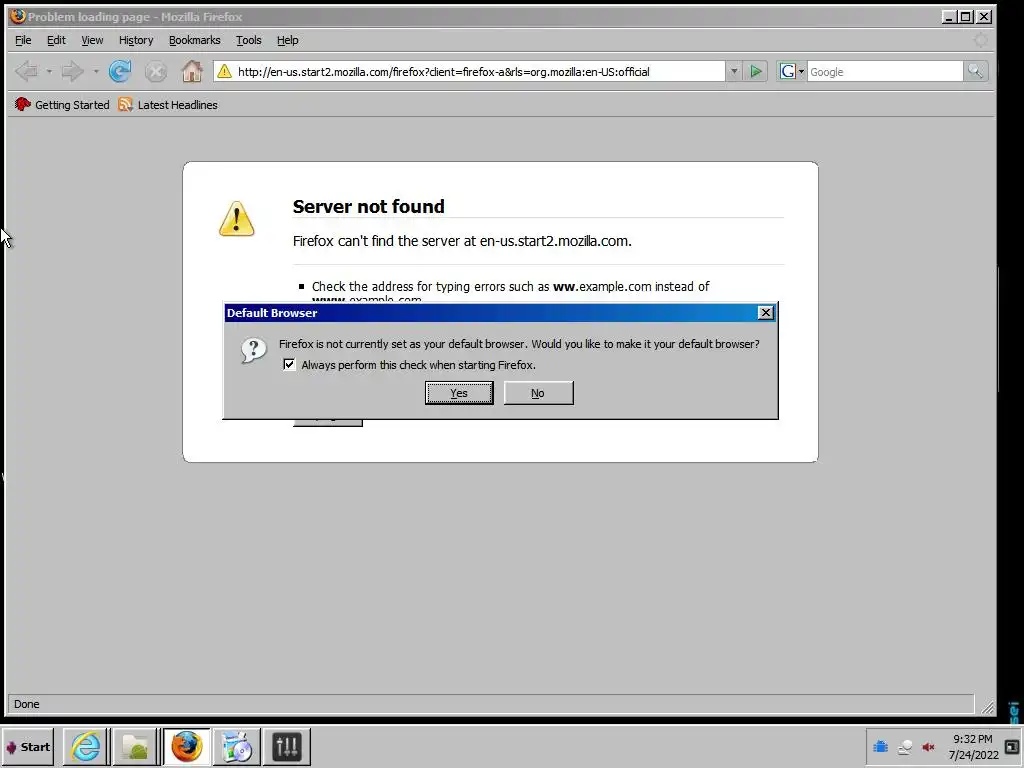Select the Firefox taskbar button
Screen dimensions: 1024x768
pyautogui.click(x=186, y=746)
